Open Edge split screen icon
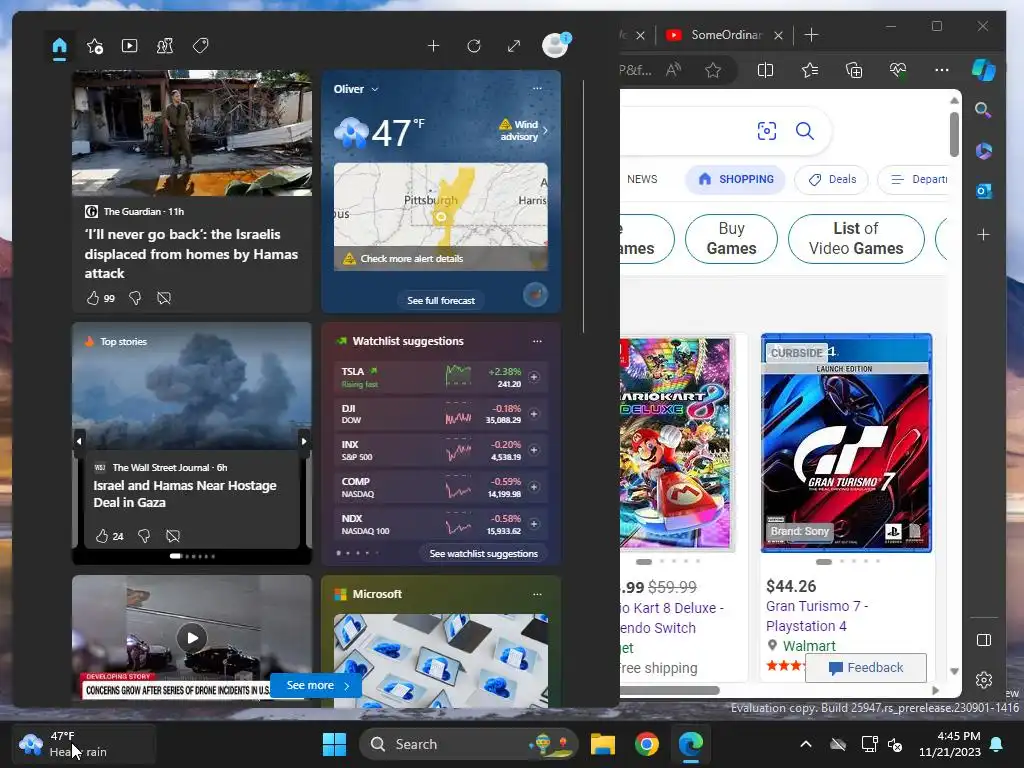 pos(765,70)
